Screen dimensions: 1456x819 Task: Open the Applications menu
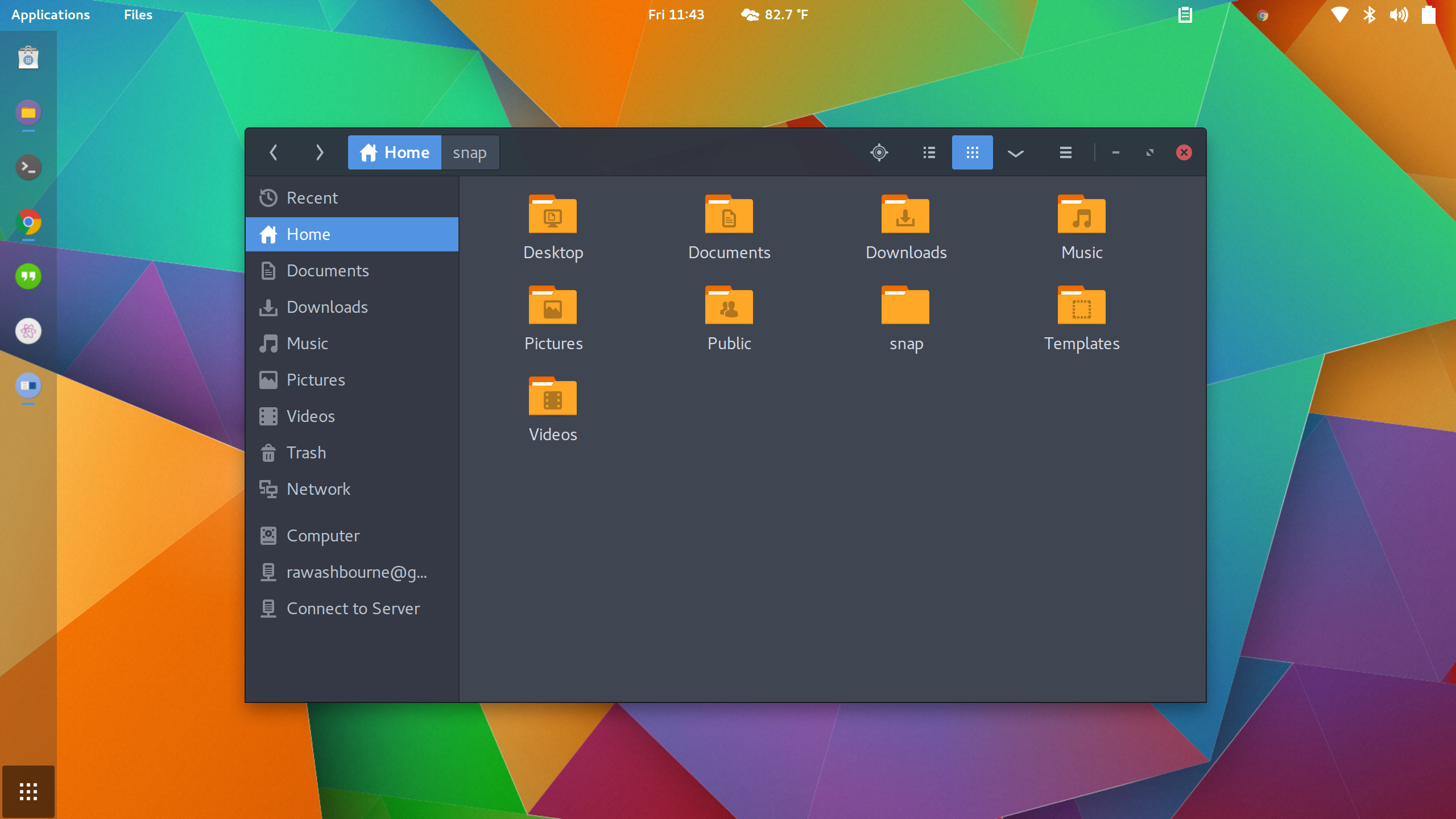[x=50, y=14]
